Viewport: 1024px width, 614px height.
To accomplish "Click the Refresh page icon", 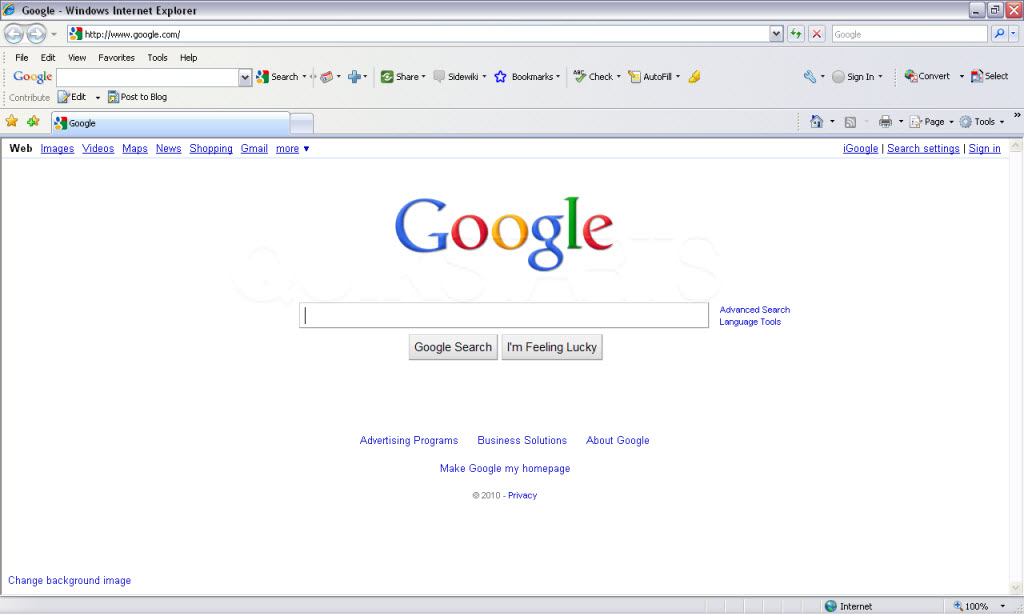I will (795, 34).
